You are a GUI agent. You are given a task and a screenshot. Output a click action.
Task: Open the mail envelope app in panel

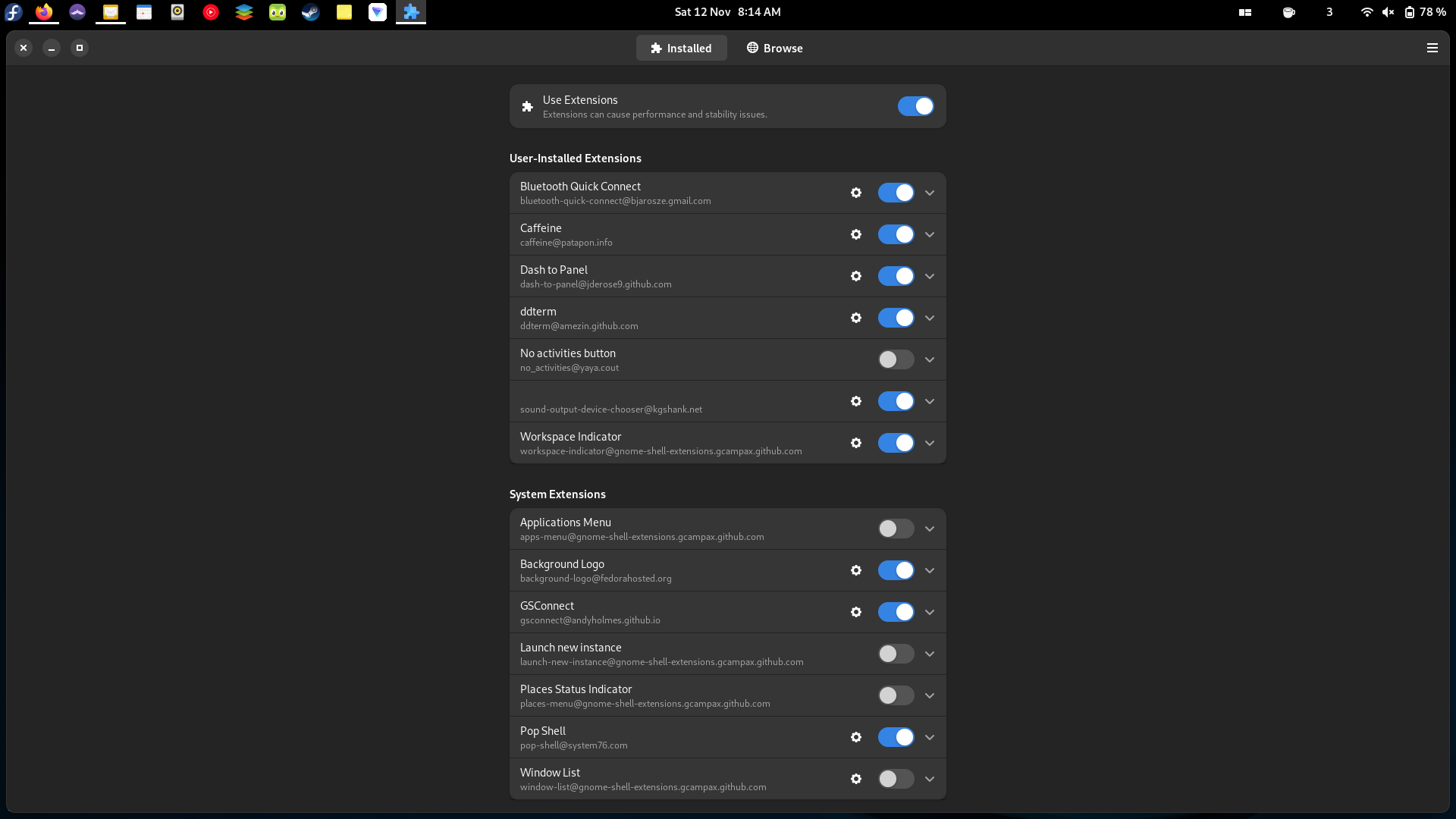point(111,12)
